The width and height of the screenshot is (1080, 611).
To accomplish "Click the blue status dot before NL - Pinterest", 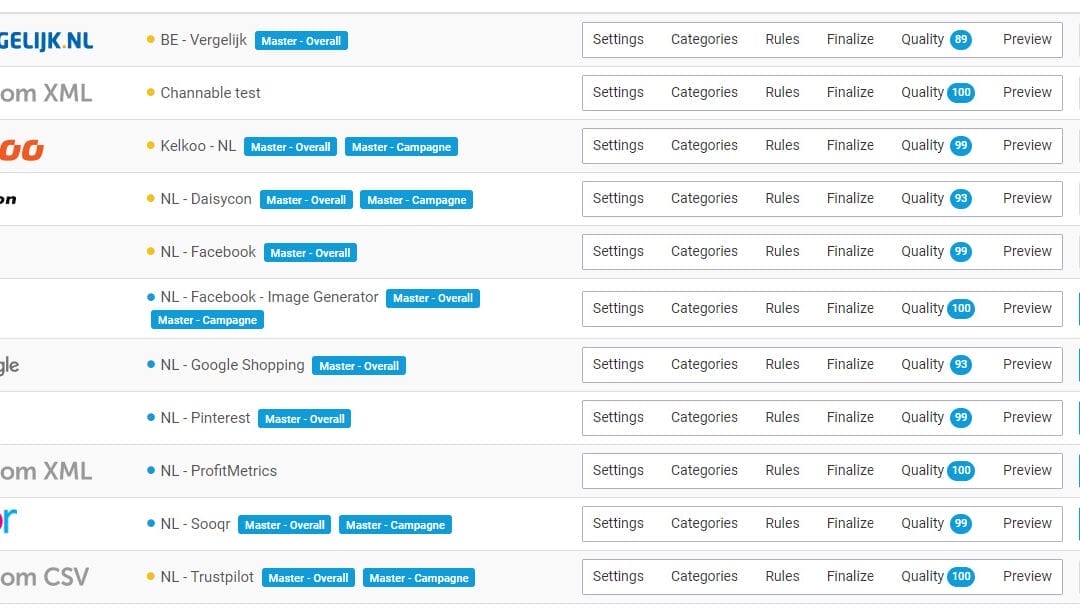I will (x=151, y=418).
